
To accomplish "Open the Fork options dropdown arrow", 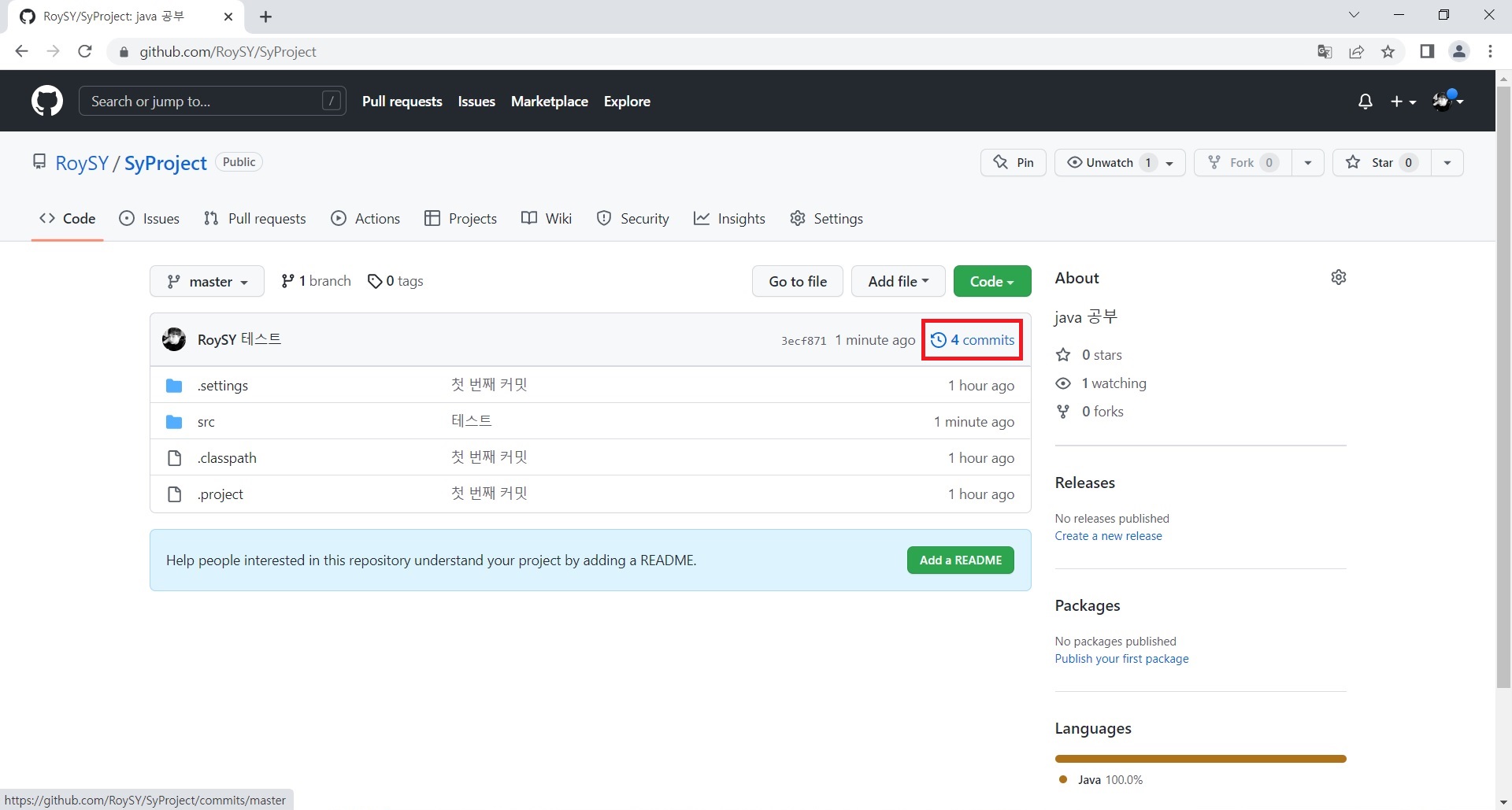I will 1308,163.
